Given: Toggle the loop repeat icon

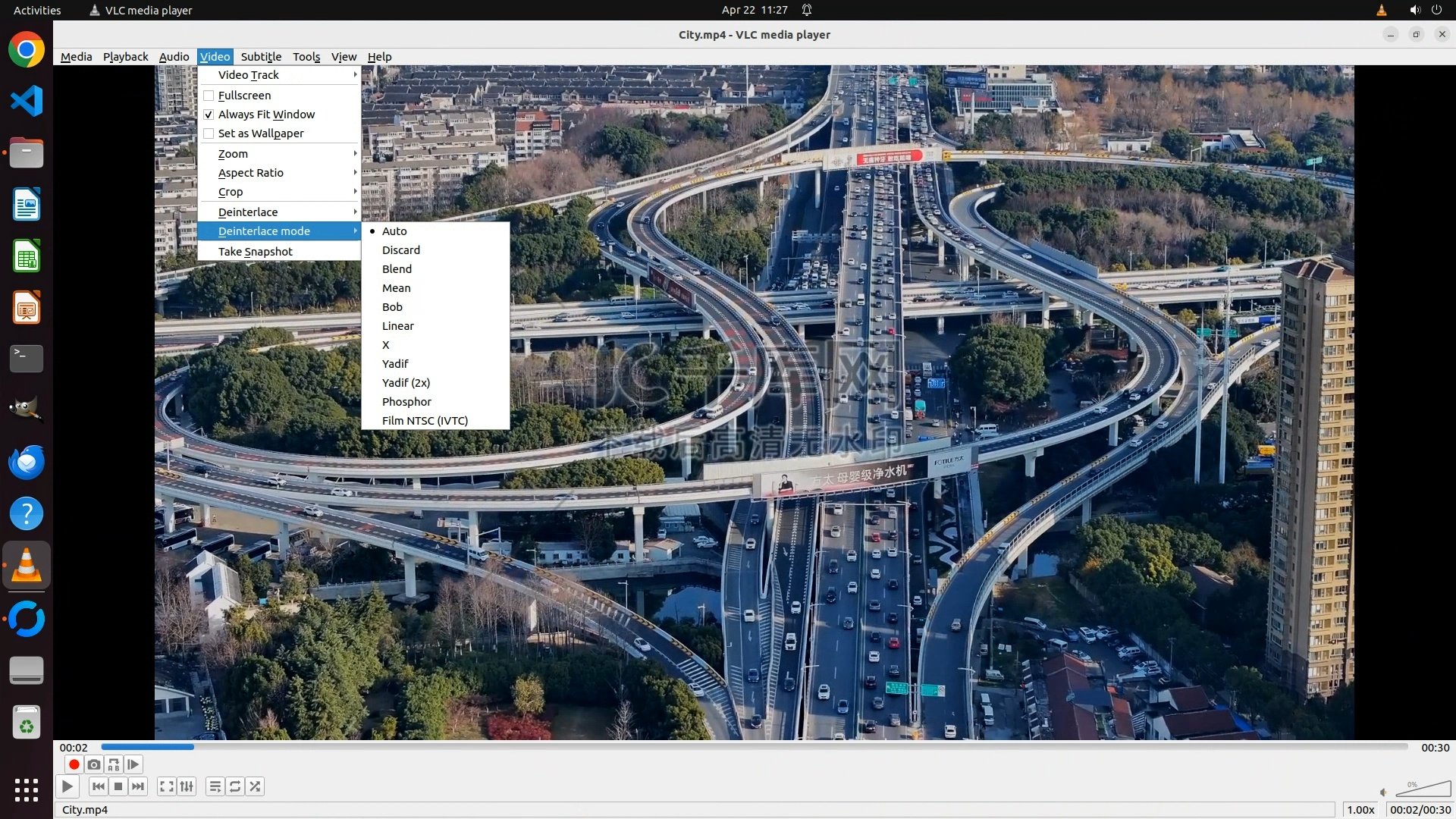Looking at the screenshot, I should (235, 786).
